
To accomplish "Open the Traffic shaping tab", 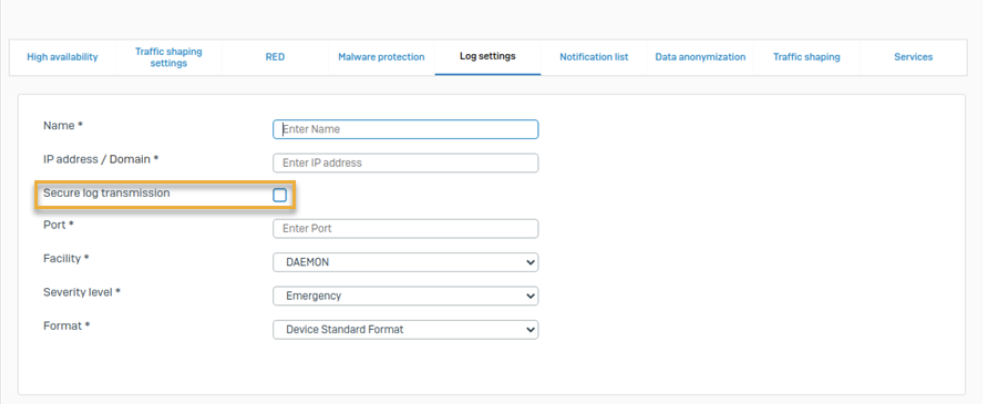I will tap(806, 57).
